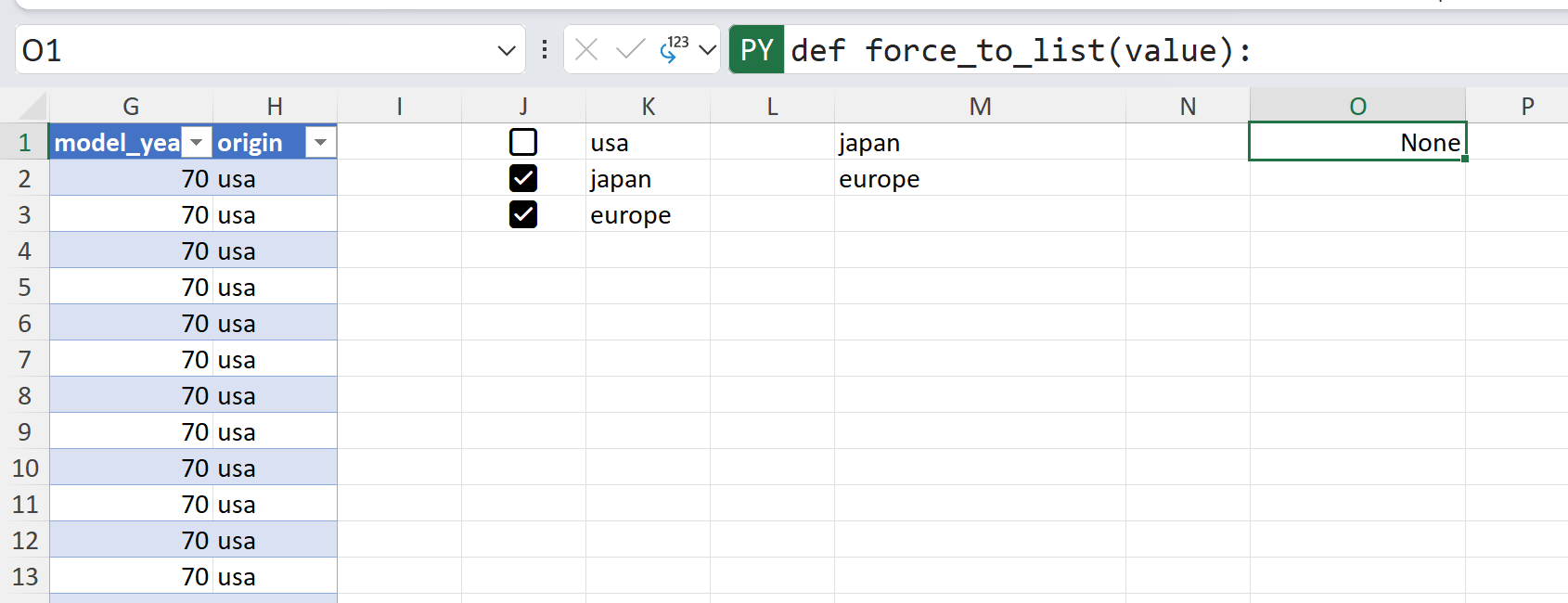Image resolution: width=1568 pixels, height=603 pixels.
Task: Click cell M2 containing europe
Action: 980,178
